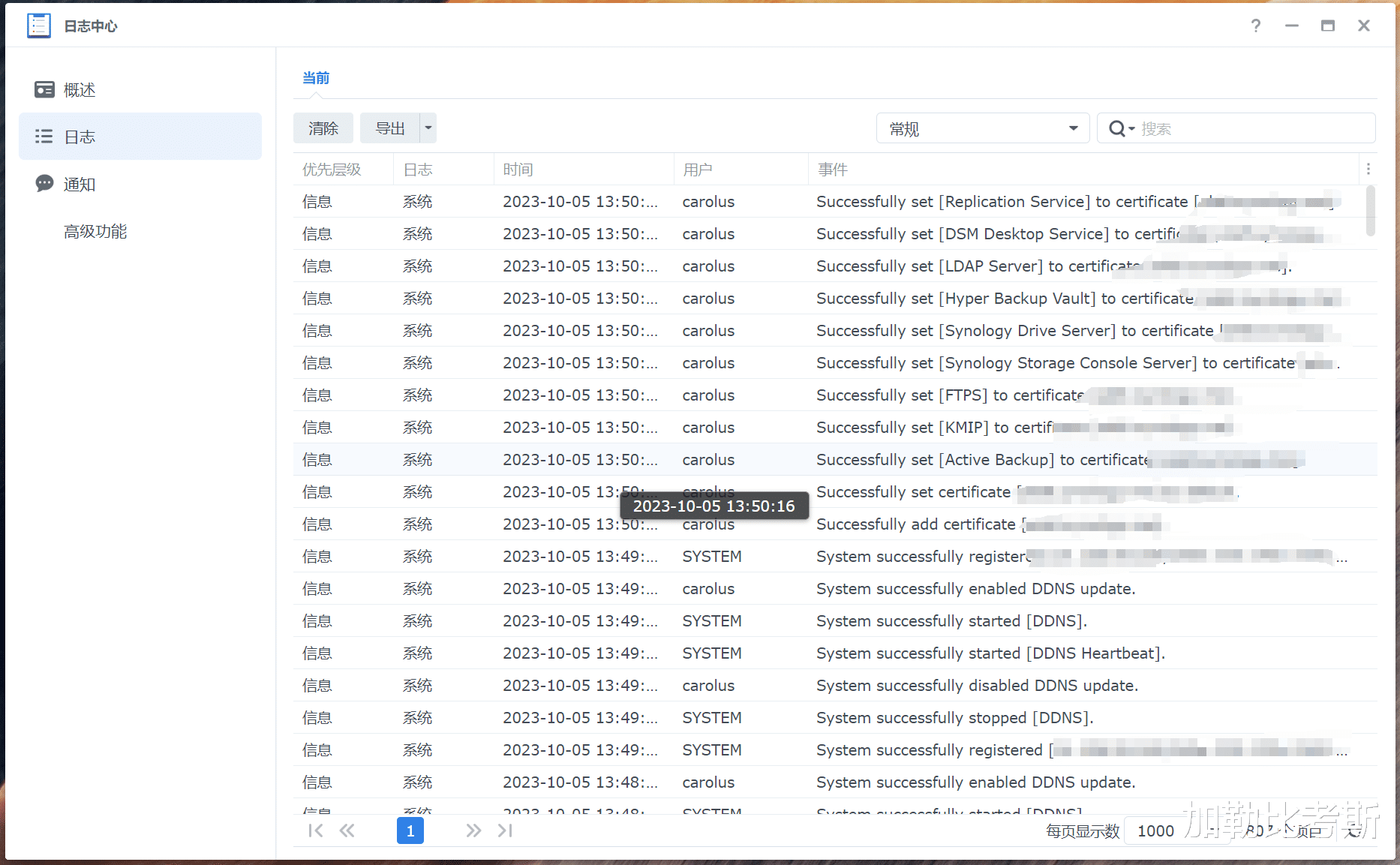Select the LDAP Server certificate log row
The width and height of the screenshot is (1400, 865).
coord(834,266)
